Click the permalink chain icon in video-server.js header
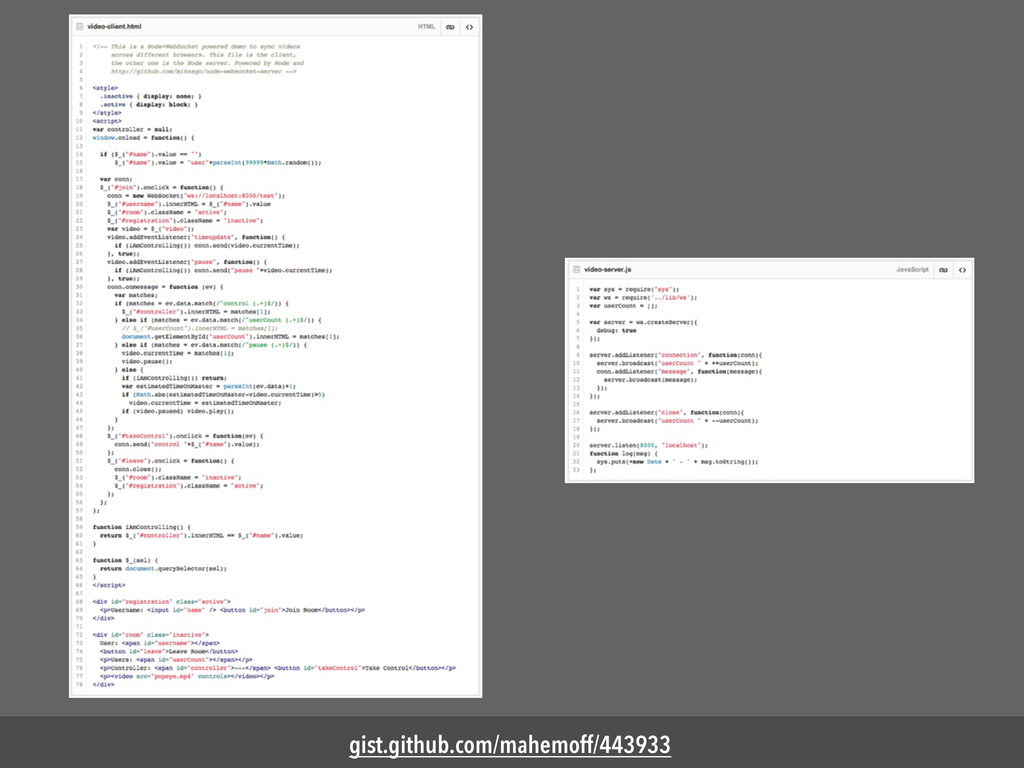The height and width of the screenshot is (768, 1024). (x=943, y=270)
